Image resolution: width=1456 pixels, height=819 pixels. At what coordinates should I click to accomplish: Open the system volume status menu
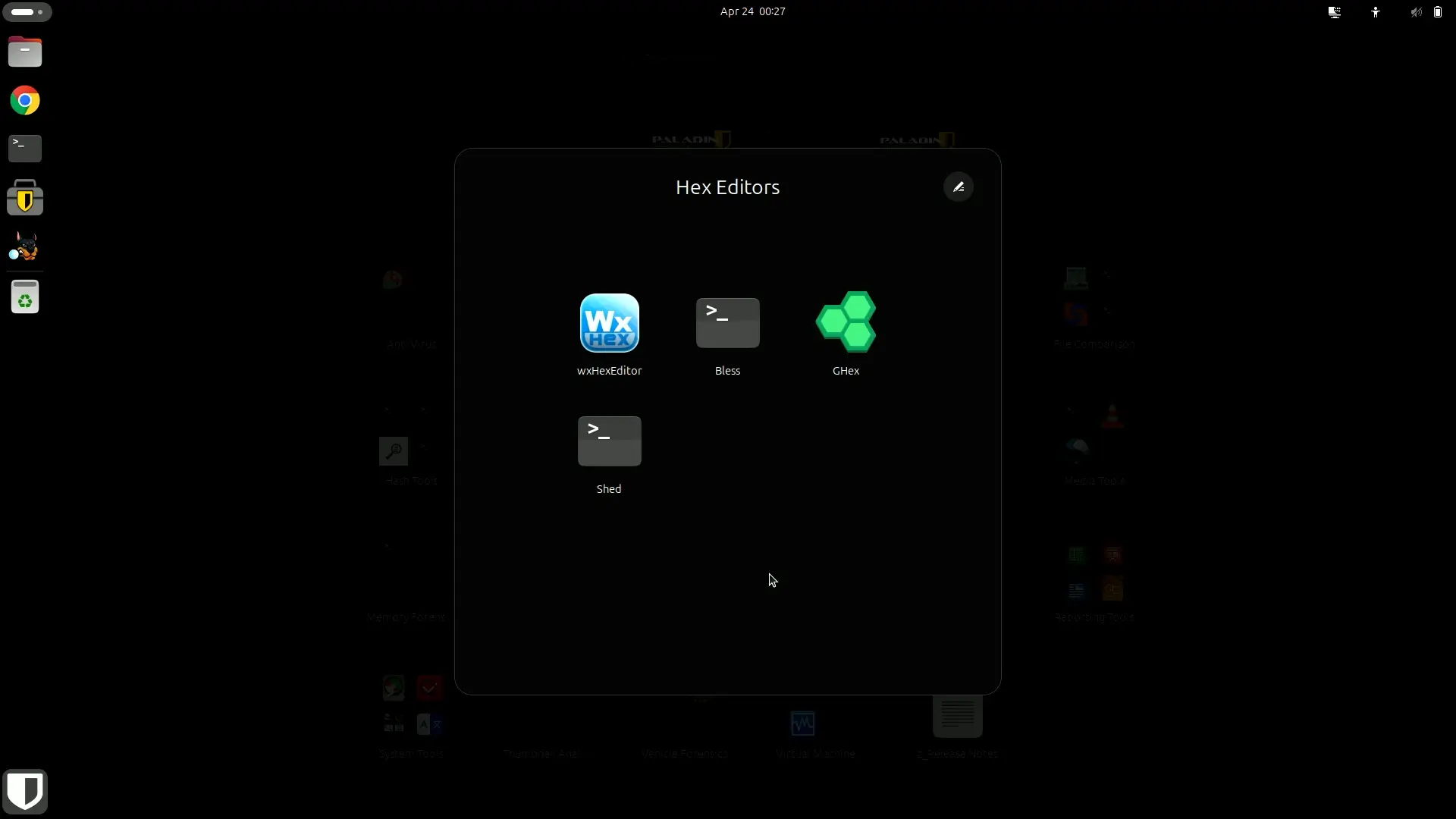pos(1416,12)
